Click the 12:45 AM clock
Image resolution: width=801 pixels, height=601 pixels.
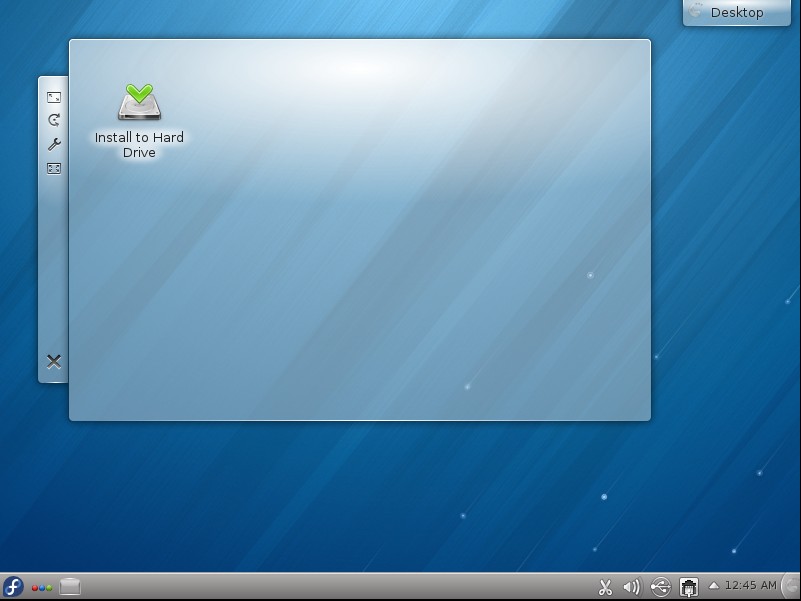(x=750, y=585)
